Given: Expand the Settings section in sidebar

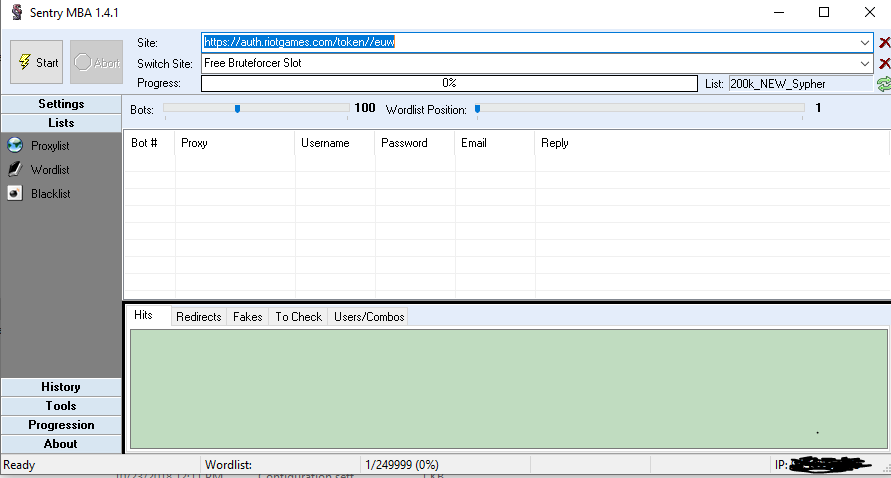Looking at the screenshot, I should click(x=61, y=104).
